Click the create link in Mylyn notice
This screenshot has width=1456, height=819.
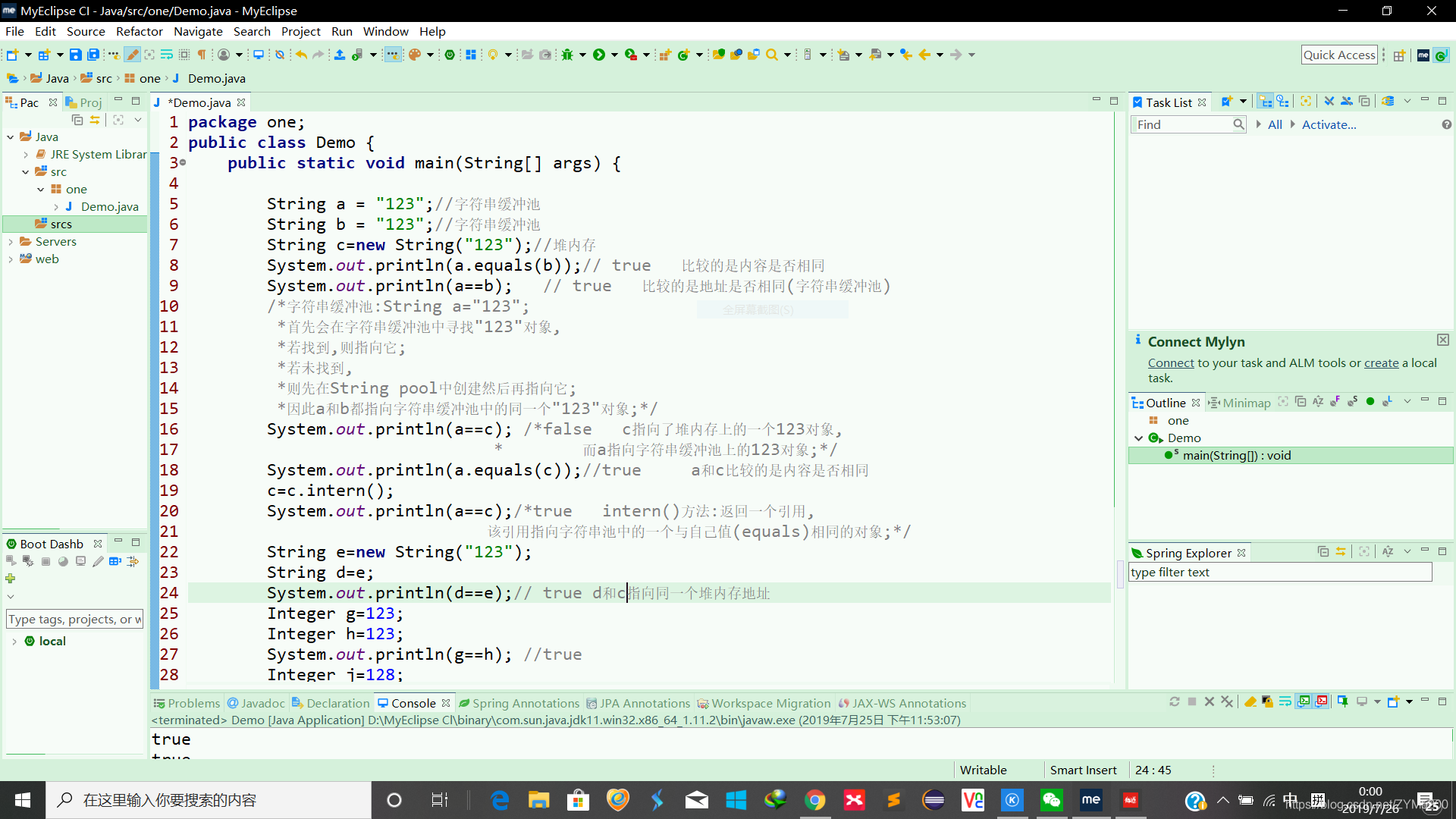(1382, 363)
